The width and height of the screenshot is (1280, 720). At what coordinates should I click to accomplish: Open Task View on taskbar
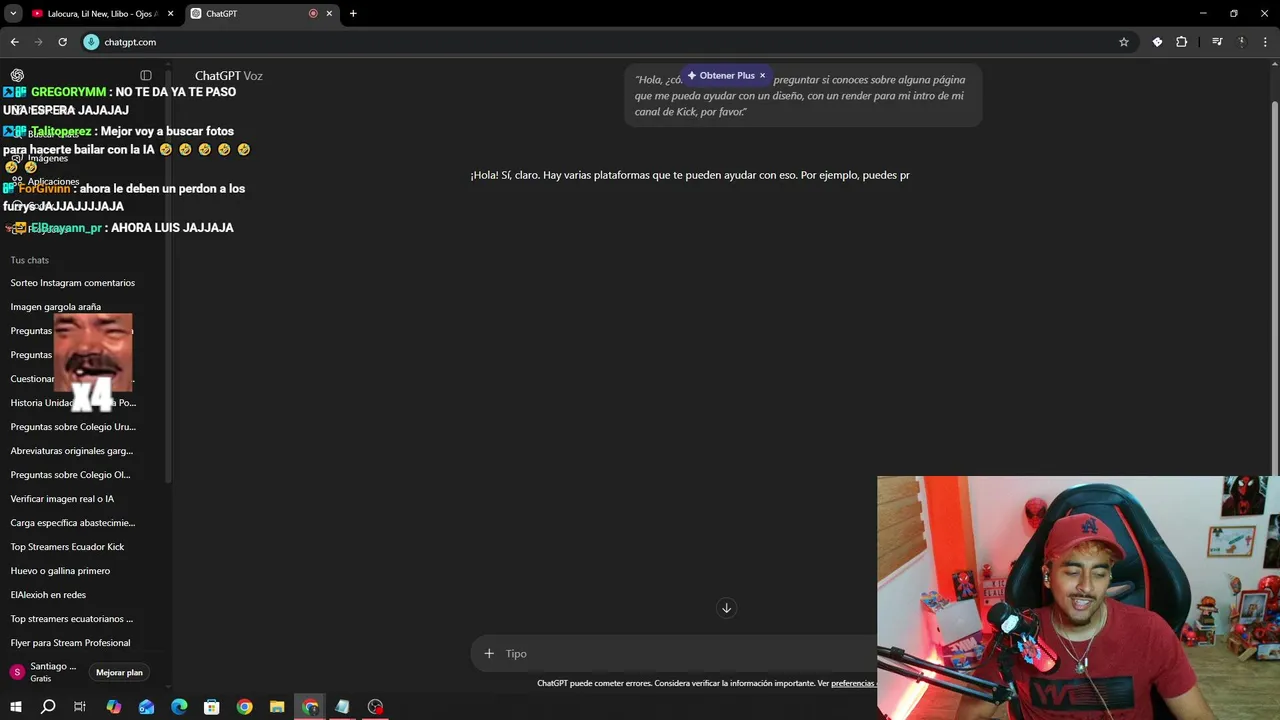coord(80,707)
